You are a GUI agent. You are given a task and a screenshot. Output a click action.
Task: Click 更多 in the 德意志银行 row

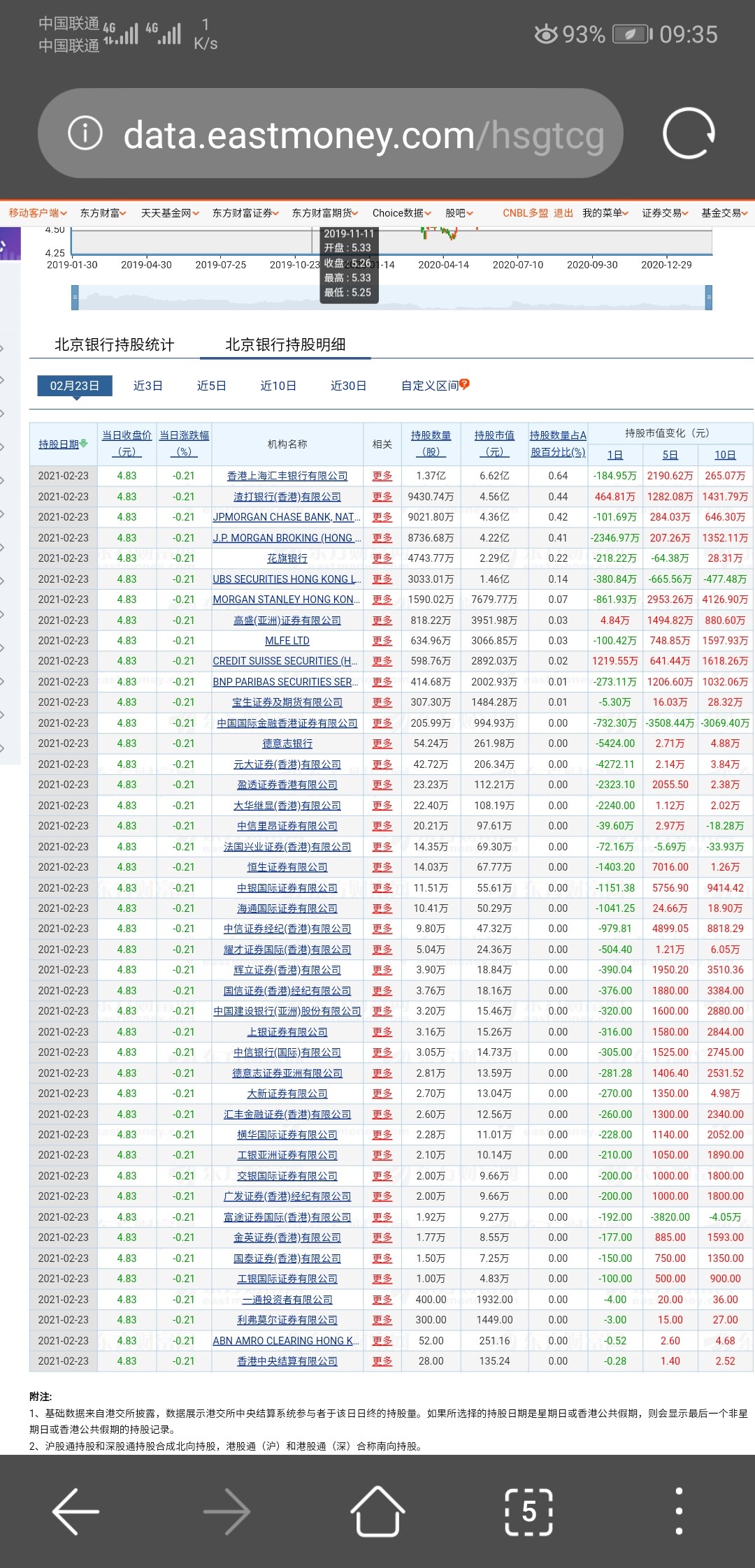click(382, 743)
